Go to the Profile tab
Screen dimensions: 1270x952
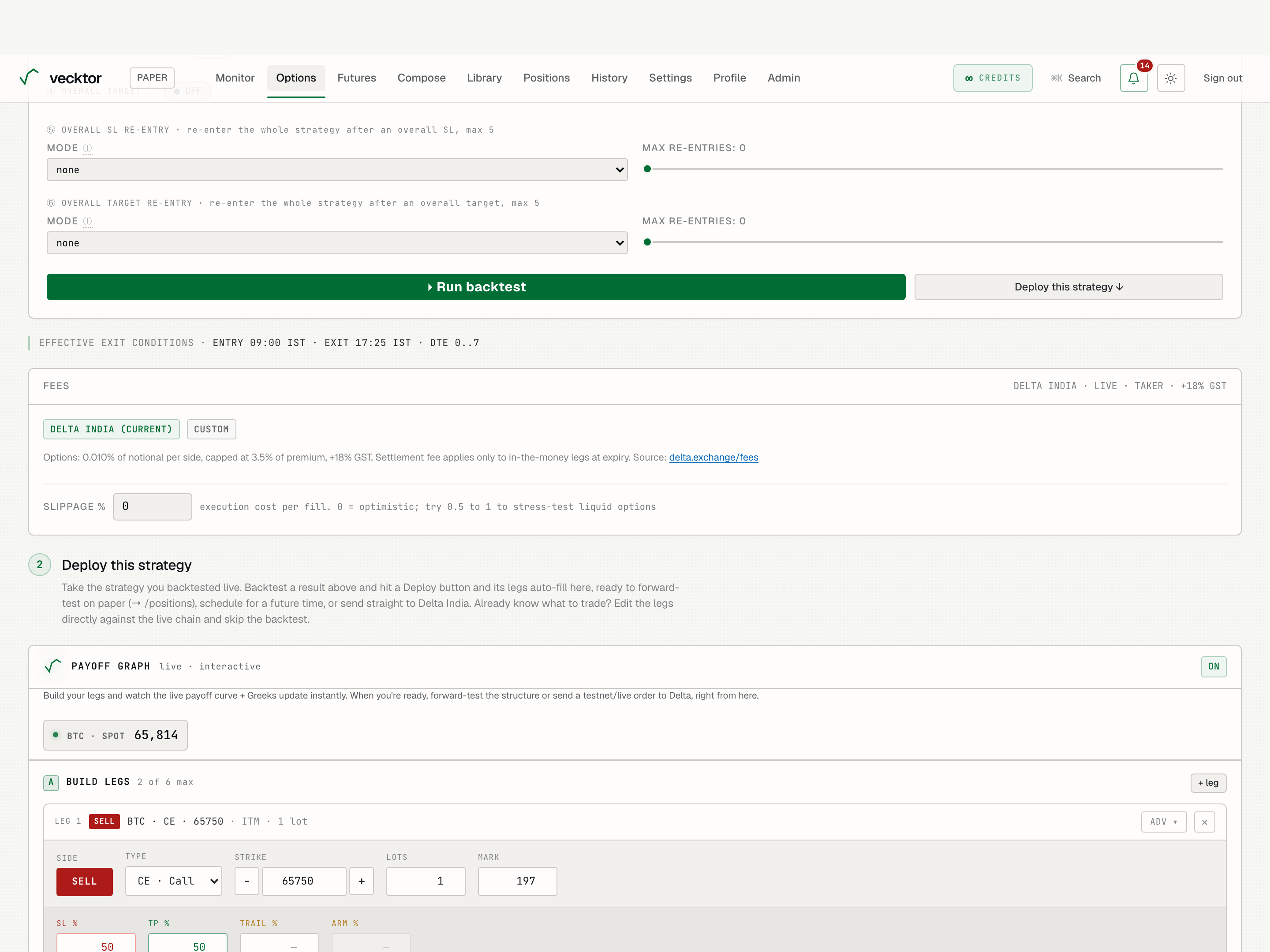click(x=730, y=78)
